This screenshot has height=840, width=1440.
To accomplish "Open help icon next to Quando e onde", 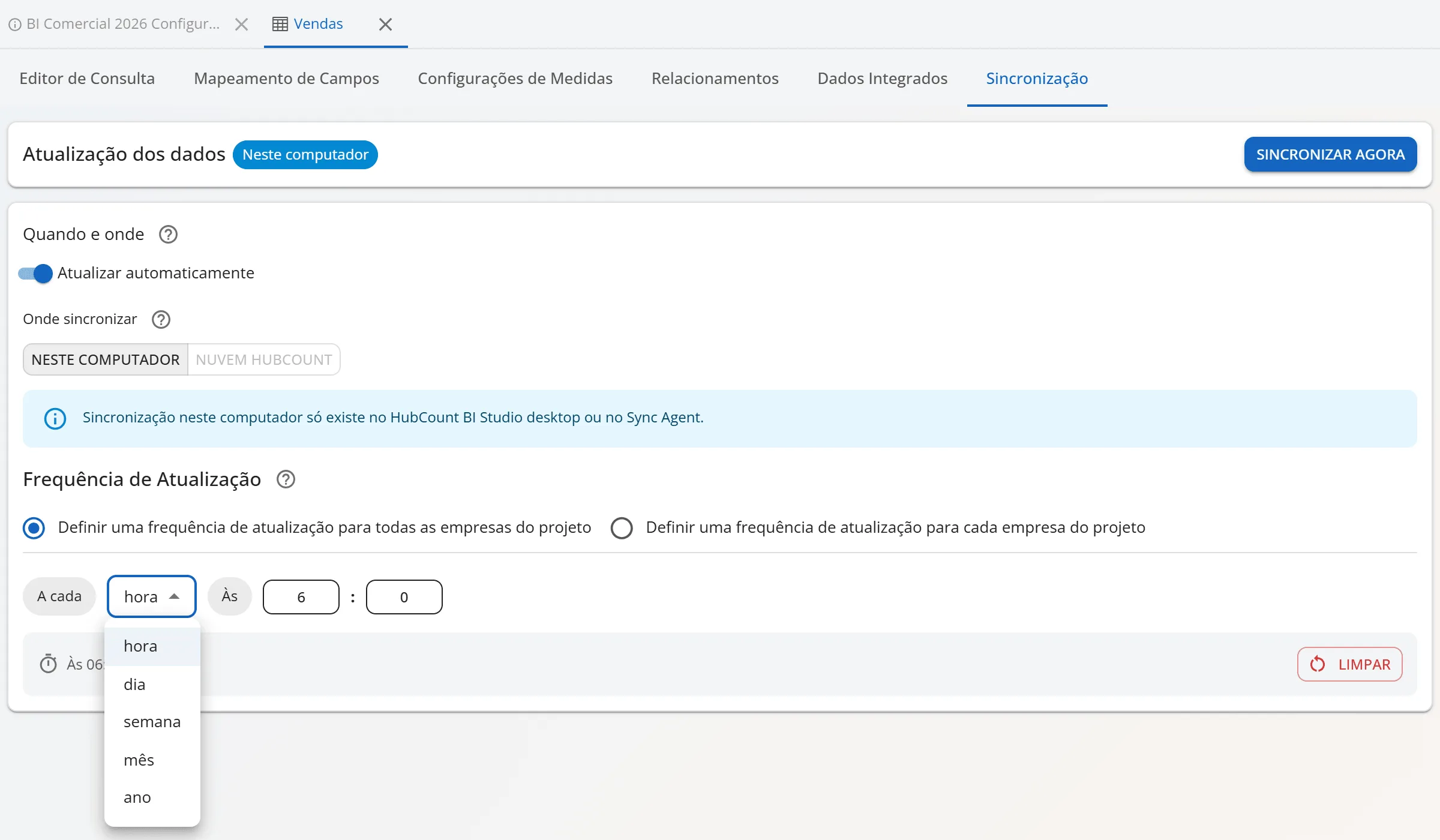I will coord(168,235).
